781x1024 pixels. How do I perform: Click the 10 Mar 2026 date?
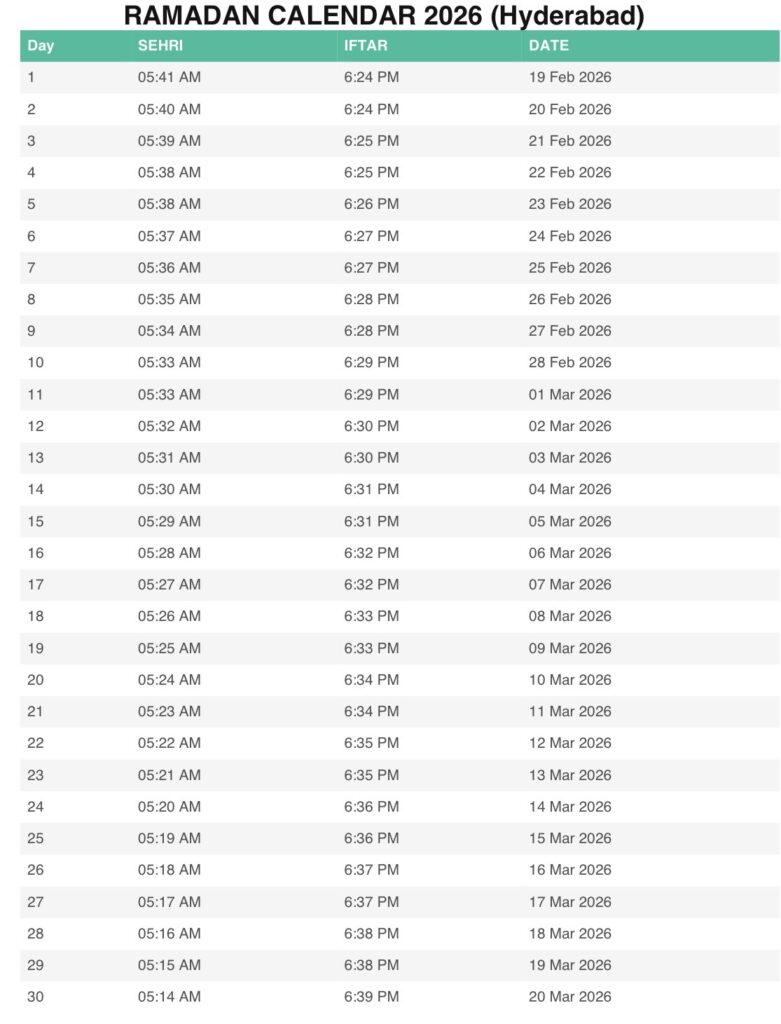569,679
